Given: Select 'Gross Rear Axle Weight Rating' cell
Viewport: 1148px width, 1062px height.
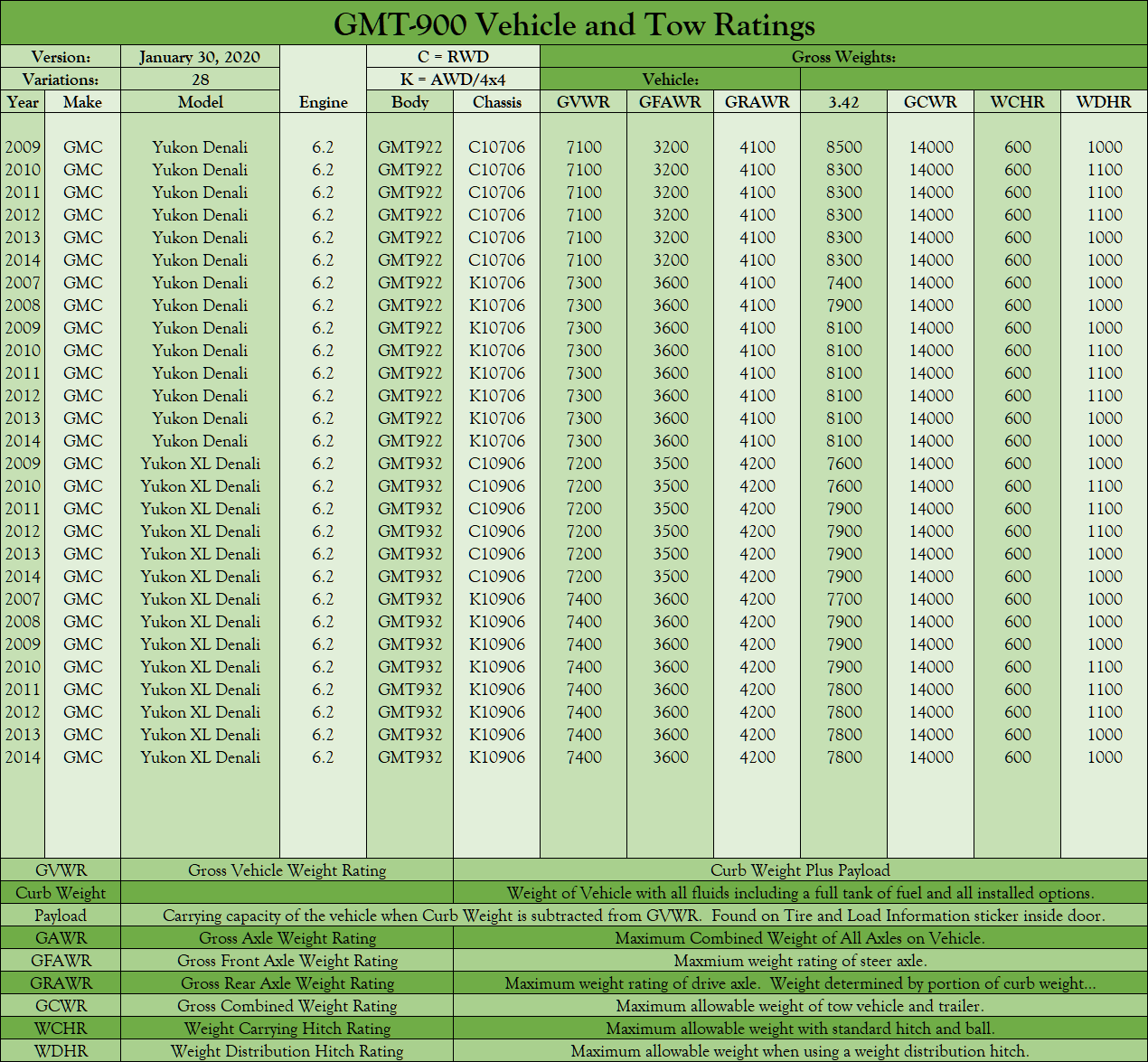Looking at the screenshot, I should tap(287, 983).
